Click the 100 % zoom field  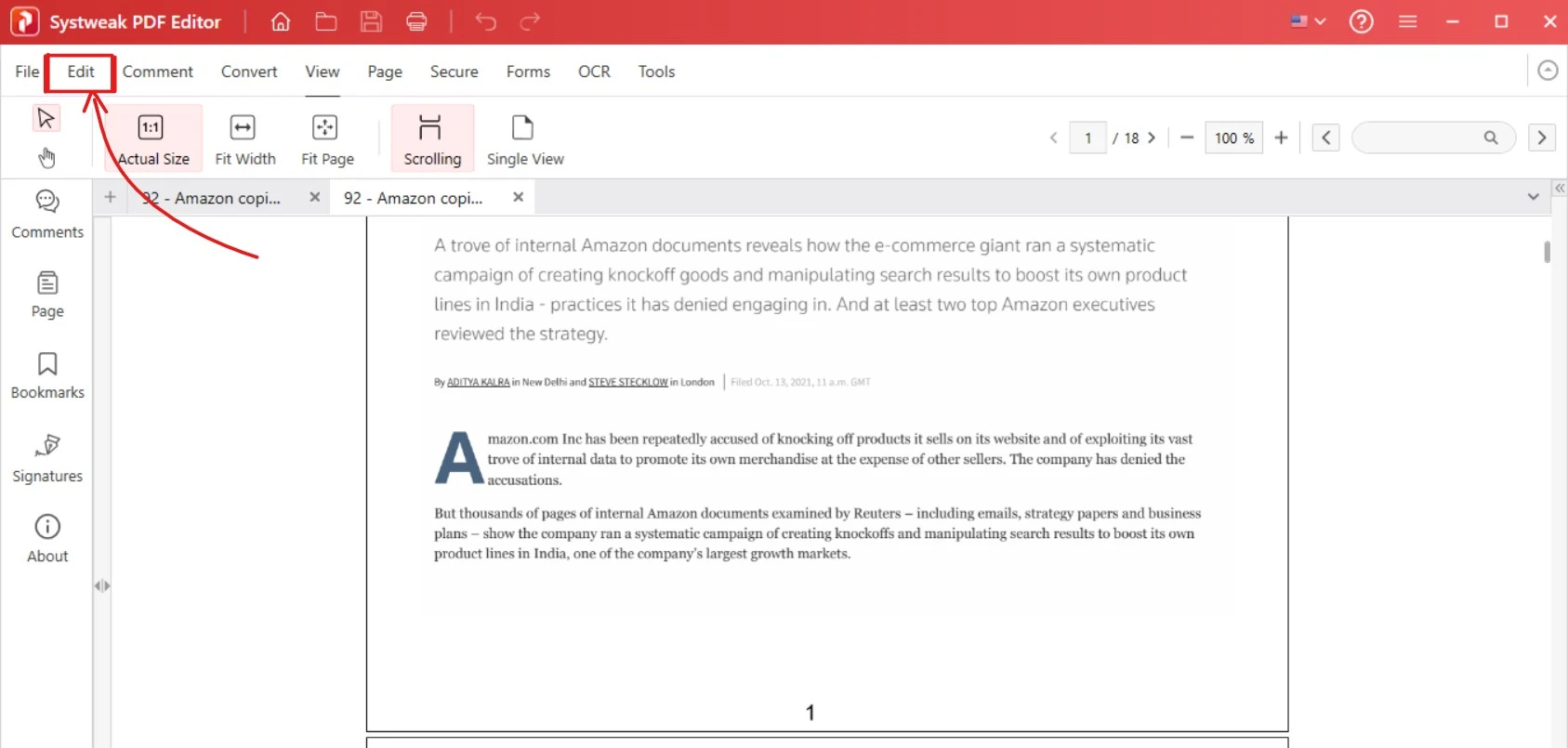tap(1233, 138)
